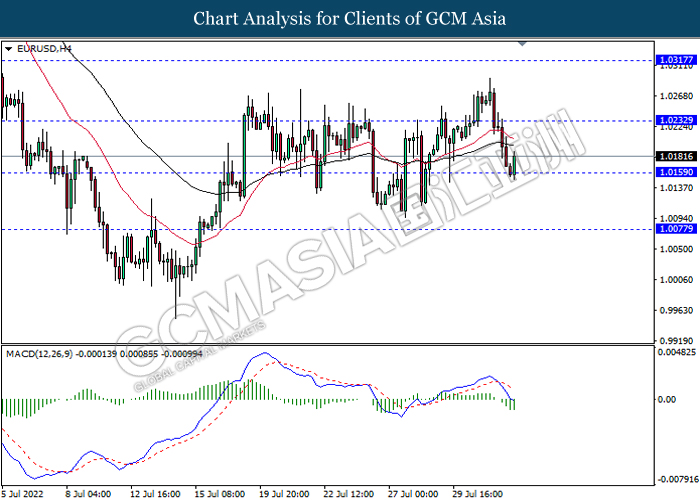Click the 19 Jul 20:00 time label
Screen dimensions: 700x500
coord(284,494)
